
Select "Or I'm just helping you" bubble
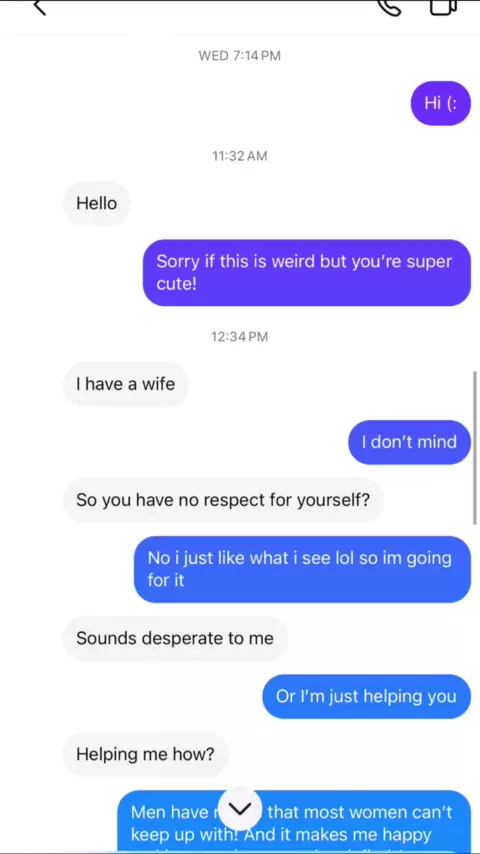point(367,697)
